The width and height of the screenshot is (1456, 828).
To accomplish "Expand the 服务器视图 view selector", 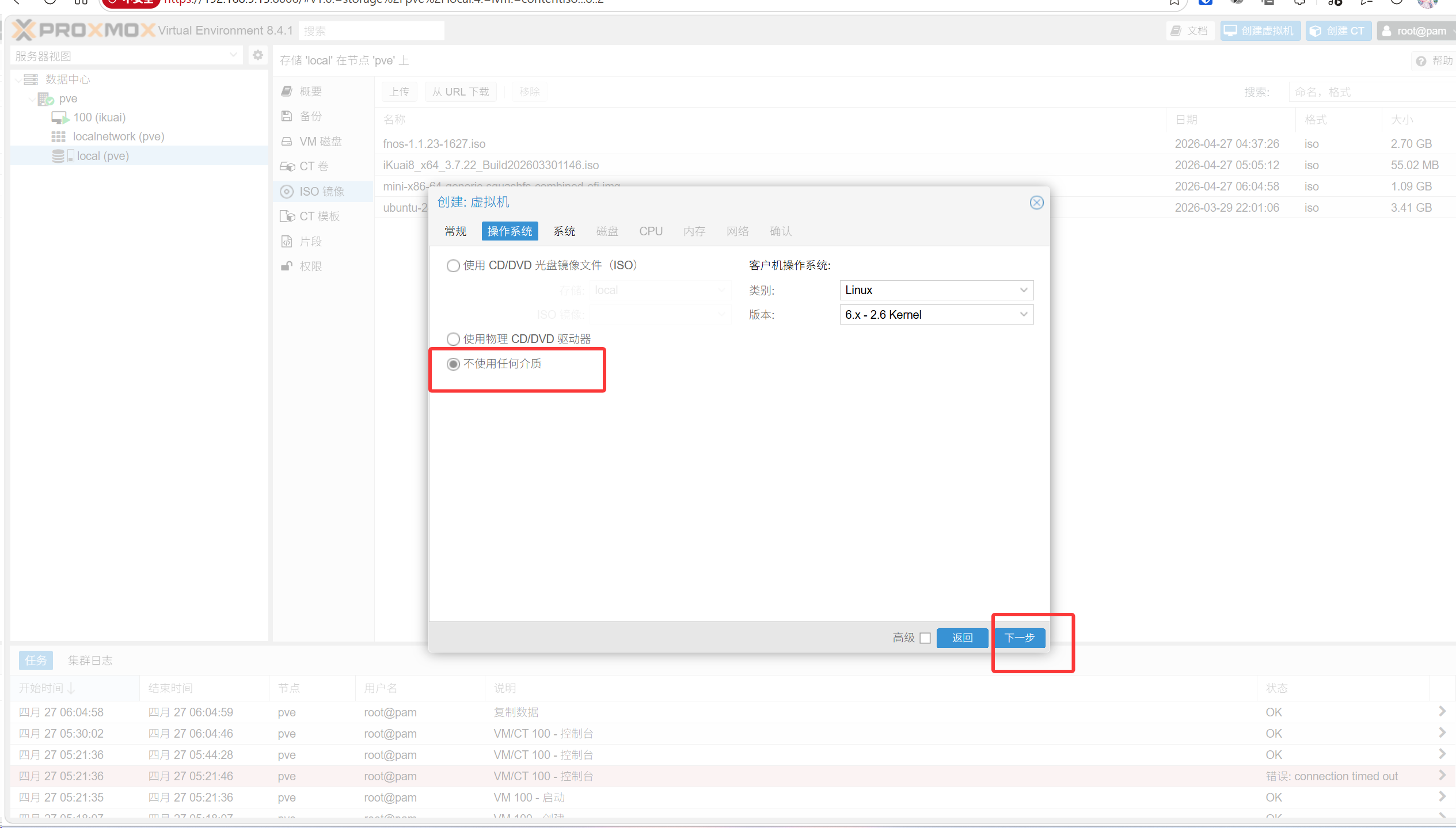I will click(233, 56).
